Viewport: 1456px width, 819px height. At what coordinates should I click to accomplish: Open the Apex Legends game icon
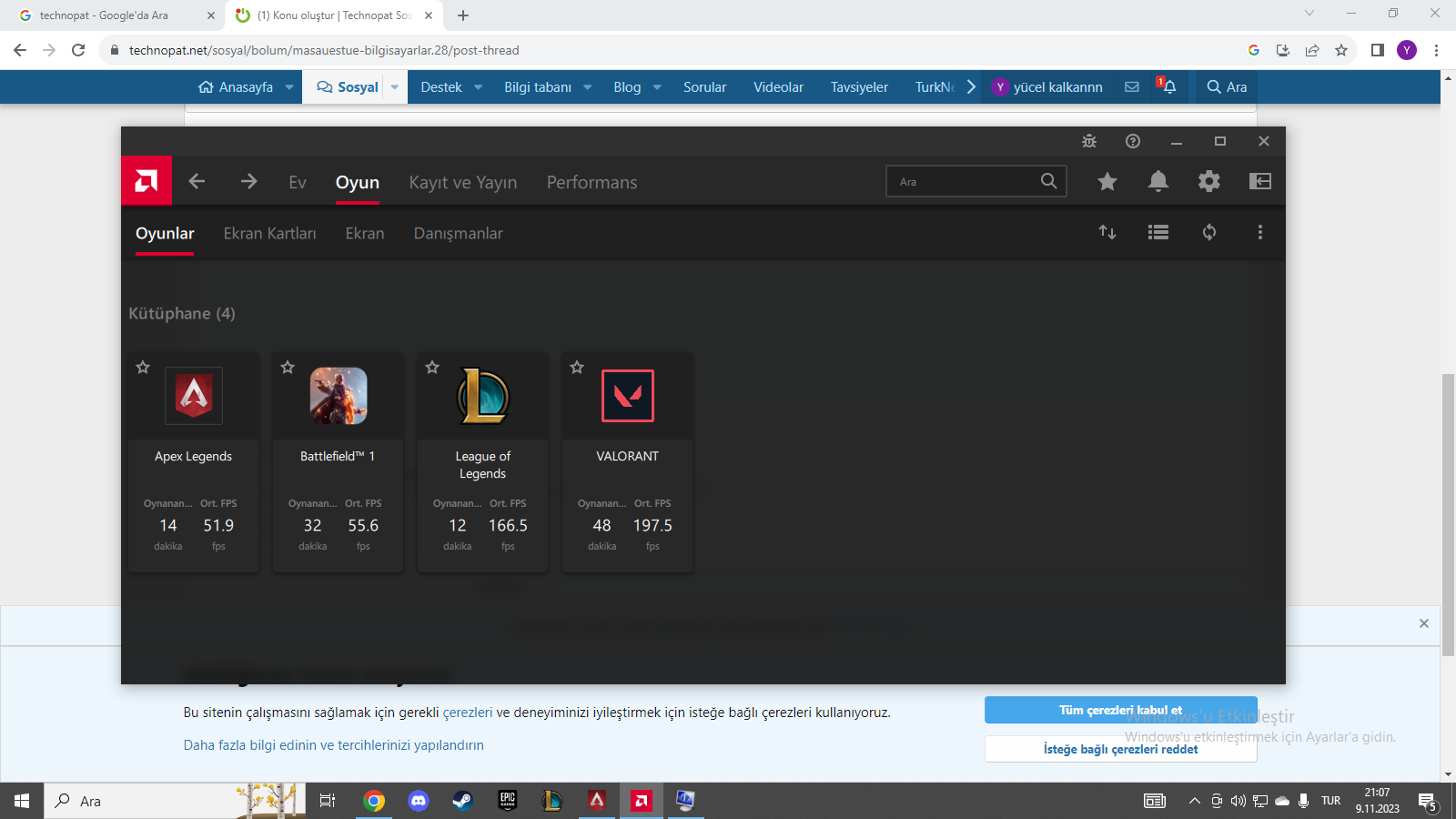[x=194, y=396]
